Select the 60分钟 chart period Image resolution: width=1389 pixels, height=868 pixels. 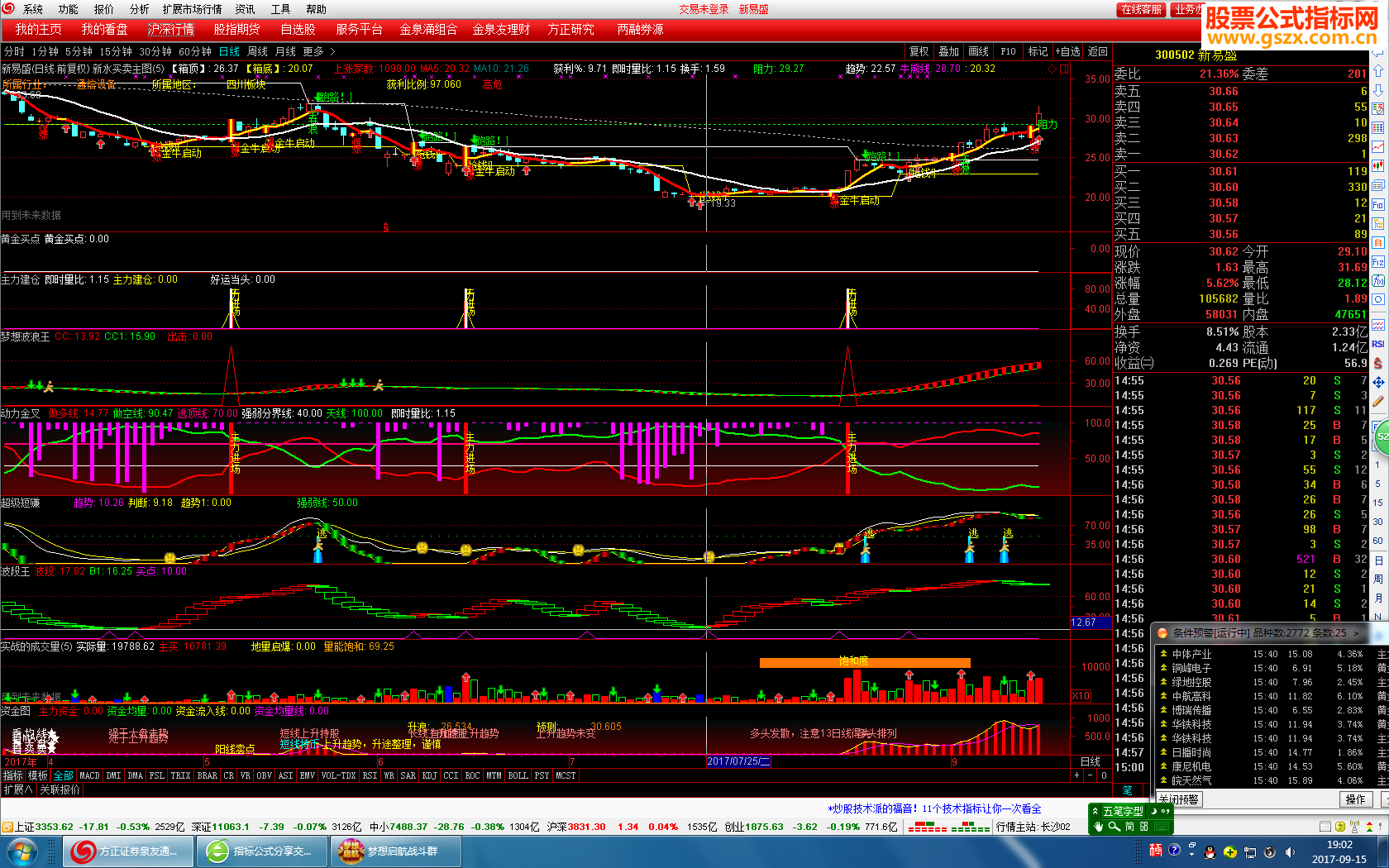[195, 51]
